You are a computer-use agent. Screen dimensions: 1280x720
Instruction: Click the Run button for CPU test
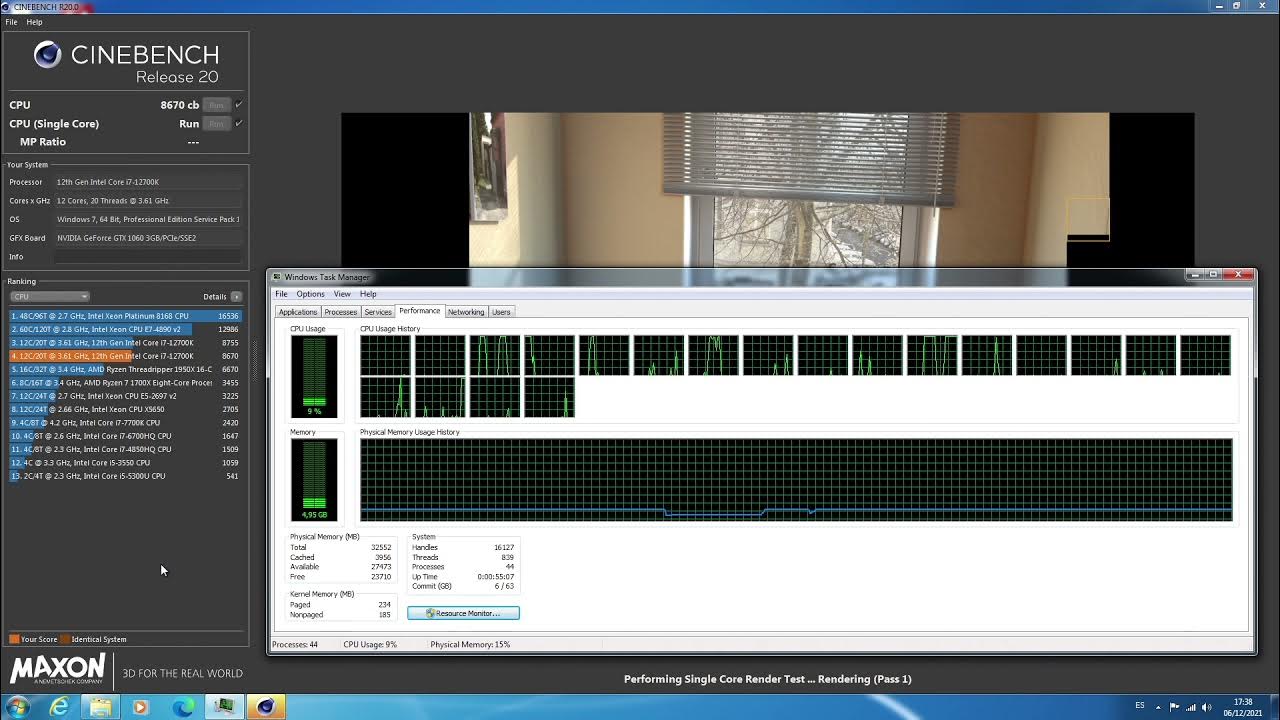(x=216, y=104)
